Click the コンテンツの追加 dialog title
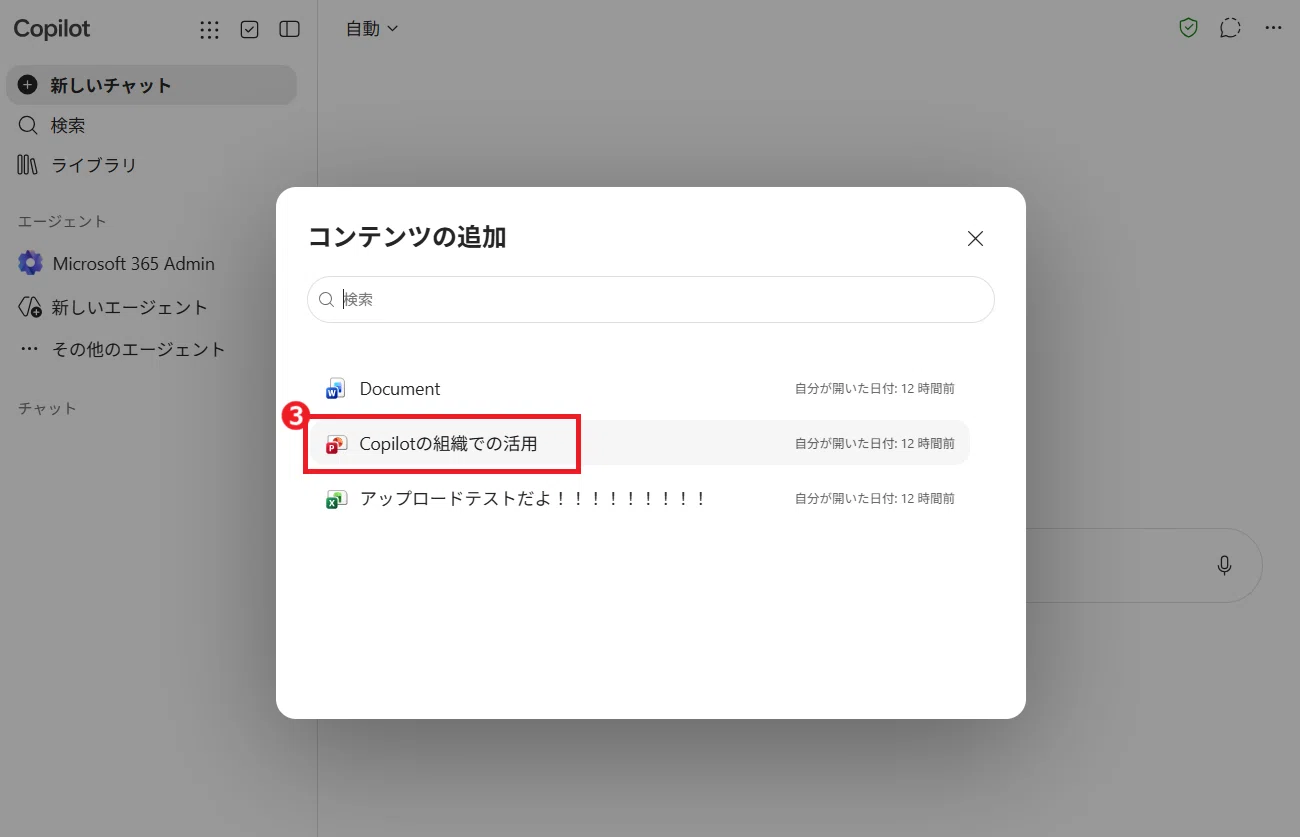This screenshot has height=837, width=1300. (x=407, y=237)
